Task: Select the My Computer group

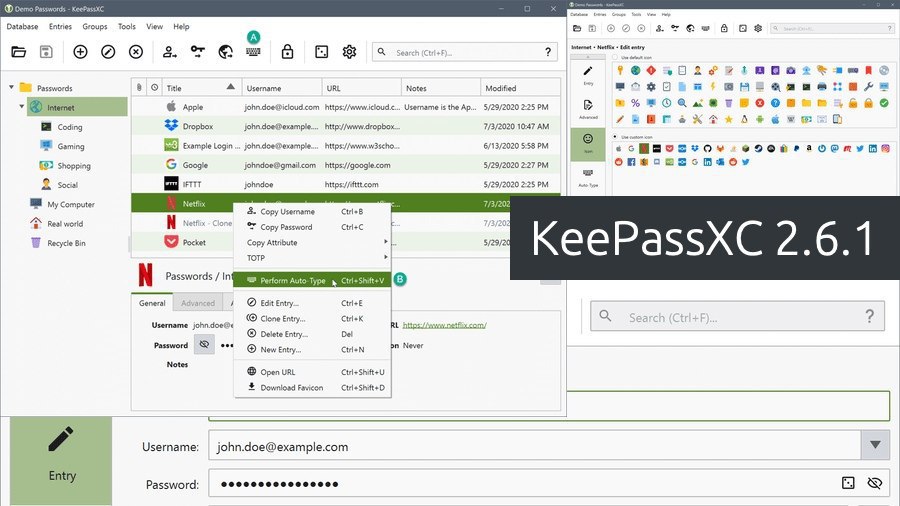Action: (x=71, y=204)
